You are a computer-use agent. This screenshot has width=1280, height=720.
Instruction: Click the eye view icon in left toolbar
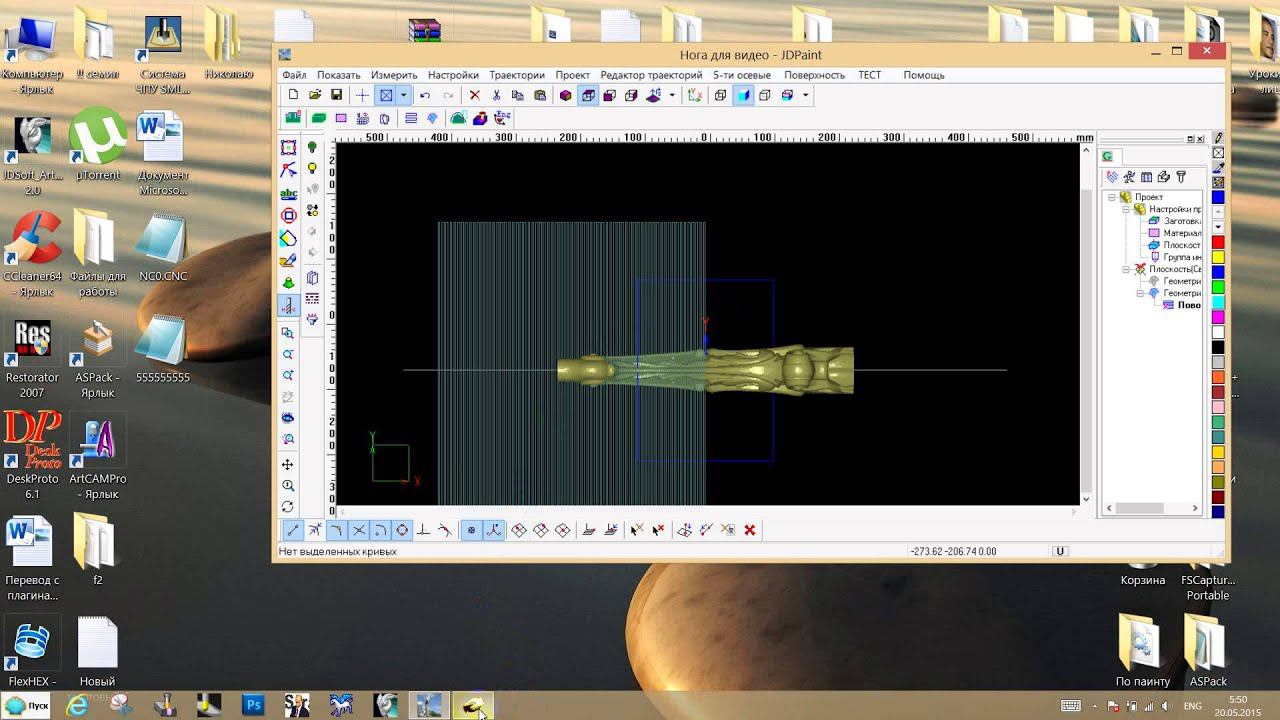(x=289, y=417)
